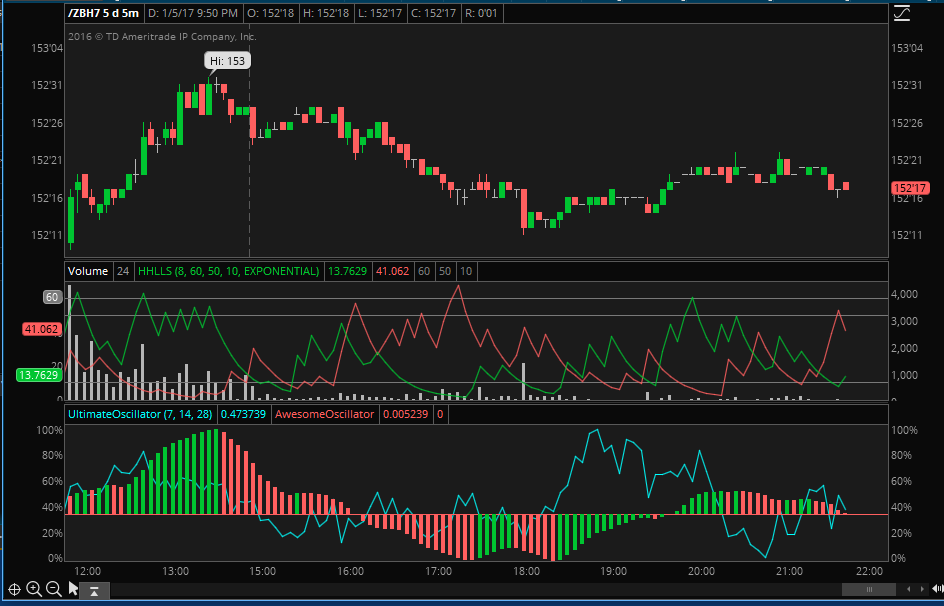Click the gray 60 level axis label

(x=53, y=297)
